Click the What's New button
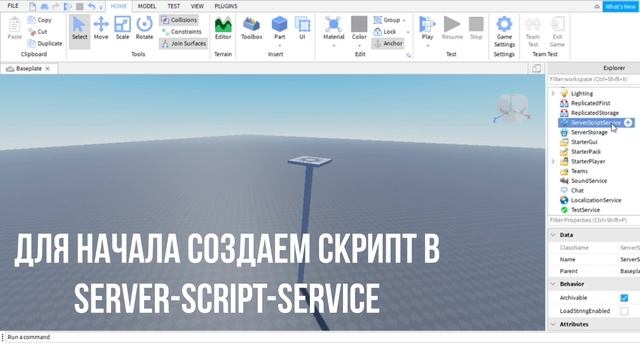 620,7
